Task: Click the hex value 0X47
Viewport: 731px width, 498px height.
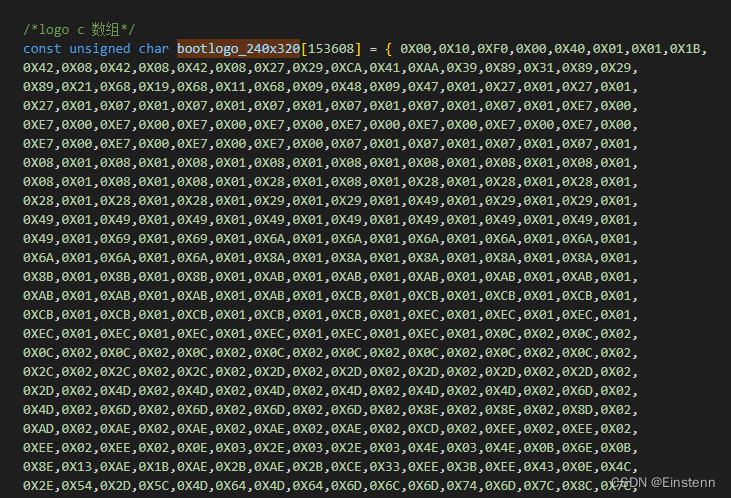Action: [x=423, y=87]
